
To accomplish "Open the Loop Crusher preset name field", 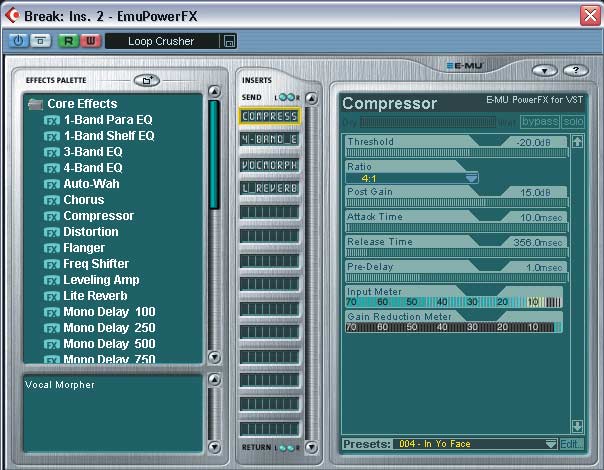I will [162, 41].
